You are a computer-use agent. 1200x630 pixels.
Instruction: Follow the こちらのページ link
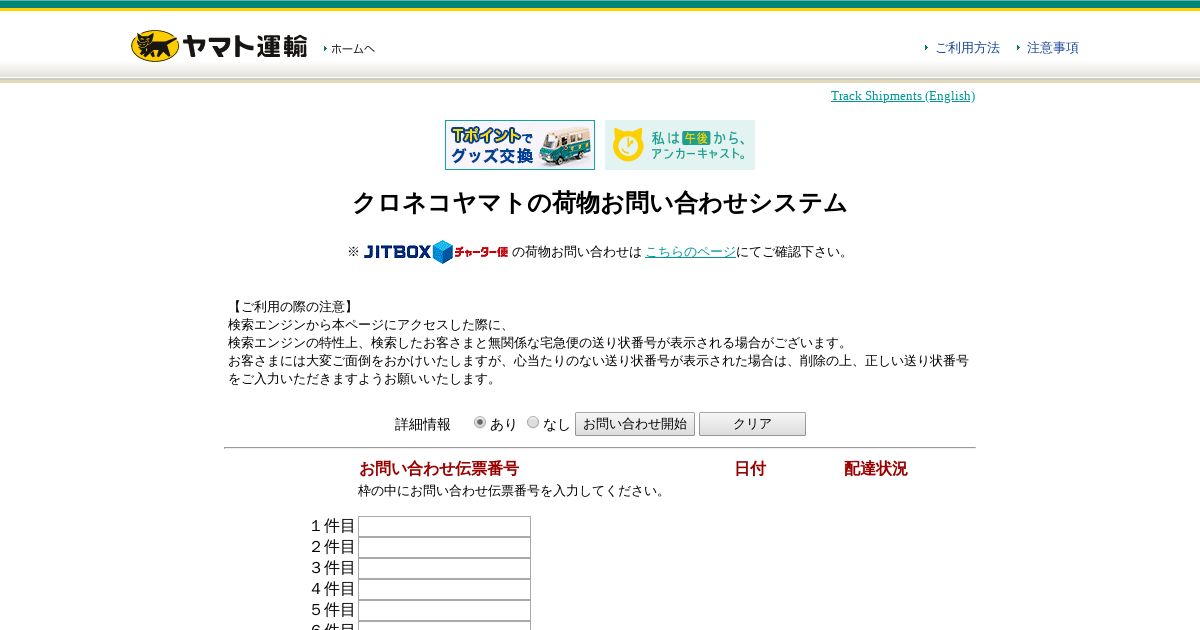pos(690,252)
